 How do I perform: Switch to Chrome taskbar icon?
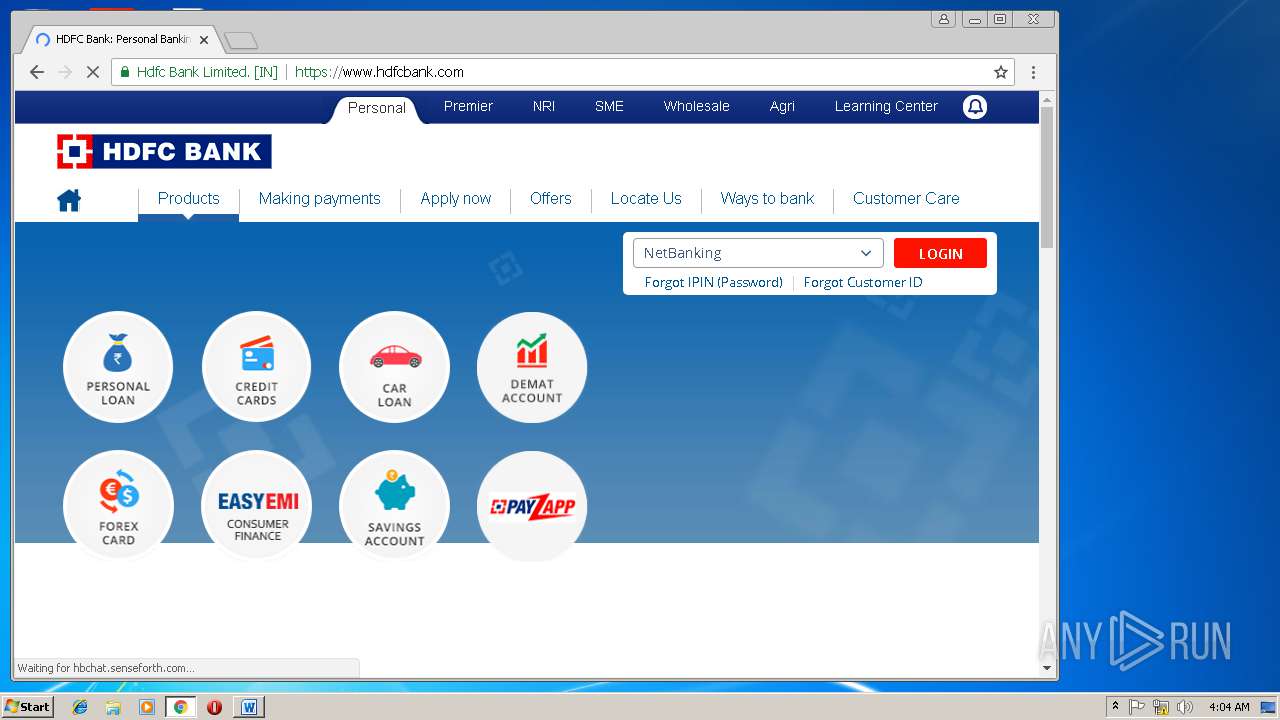coord(180,707)
